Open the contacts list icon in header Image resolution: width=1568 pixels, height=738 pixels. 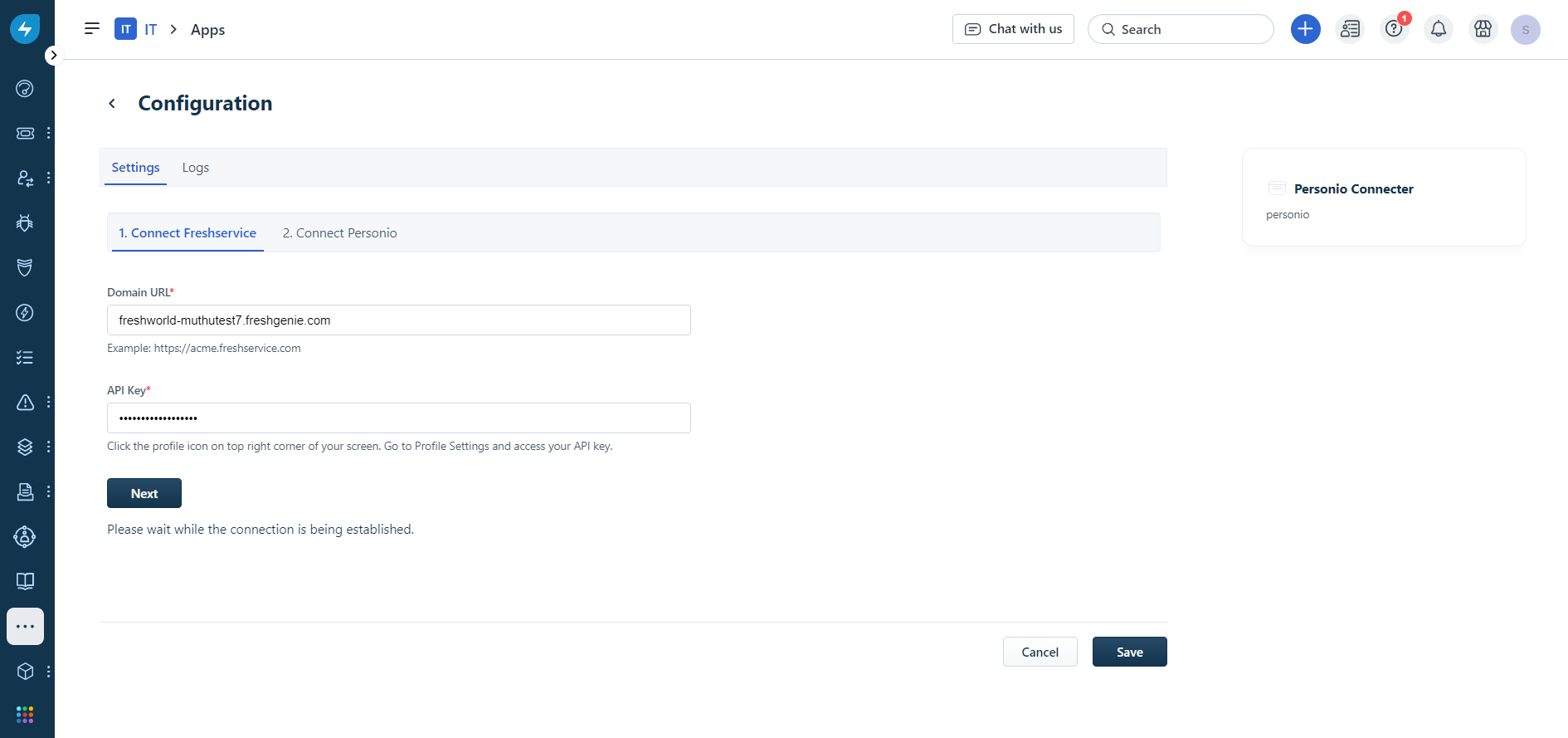click(x=1350, y=29)
